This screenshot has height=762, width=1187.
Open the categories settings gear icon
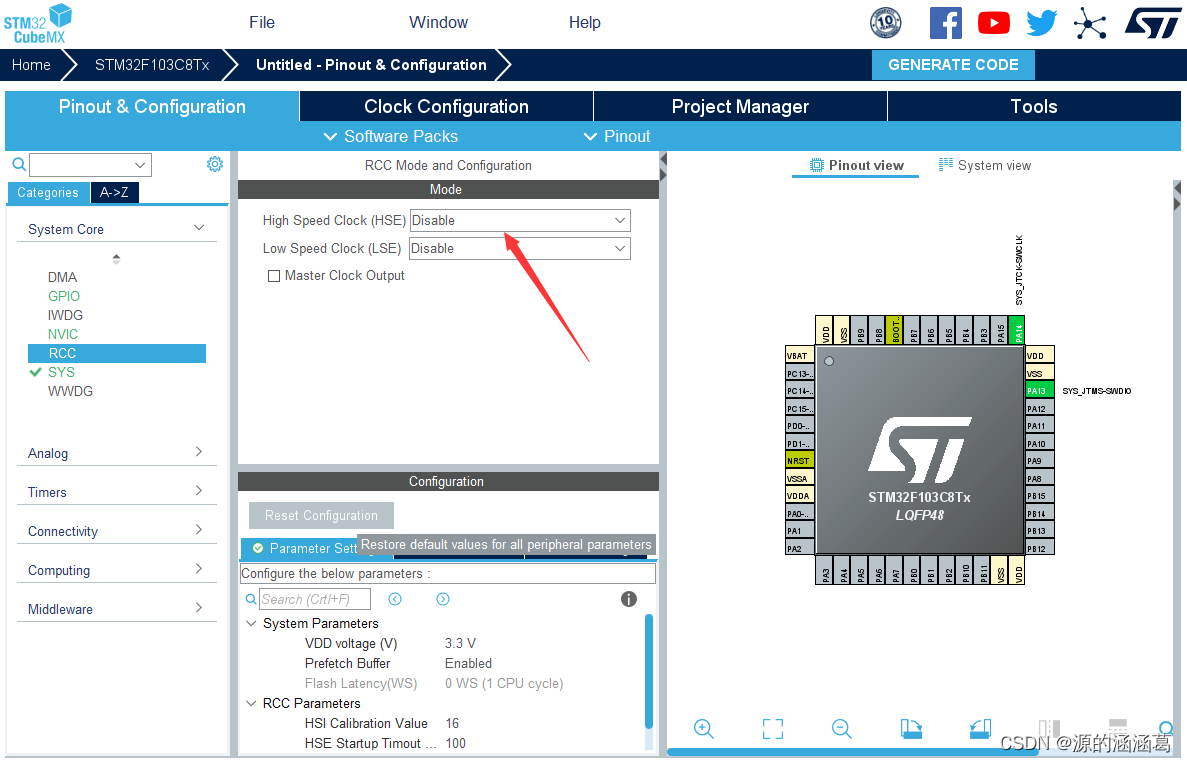click(x=215, y=164)
